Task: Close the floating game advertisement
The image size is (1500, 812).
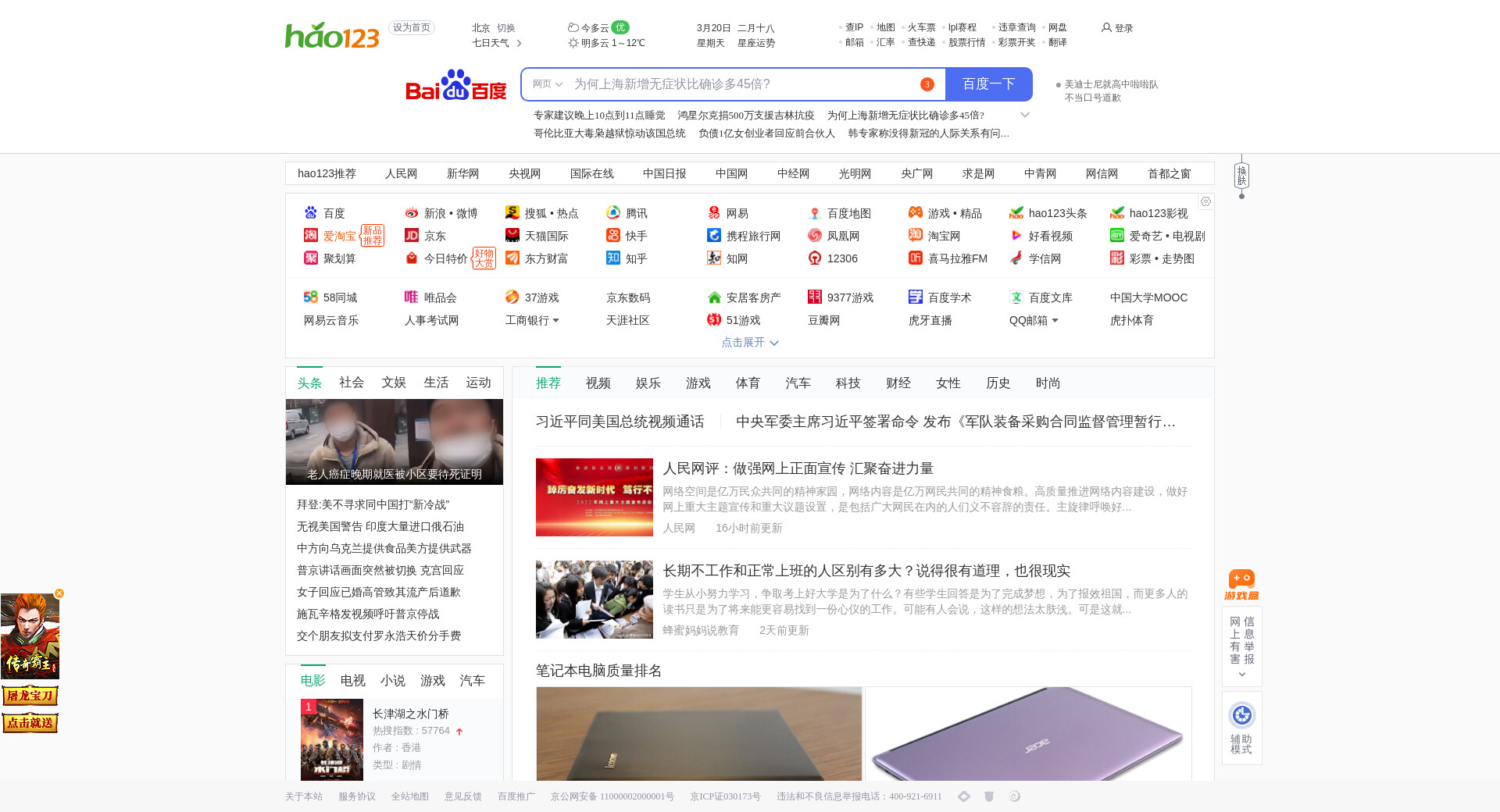Action: click(x=59, y=593)
